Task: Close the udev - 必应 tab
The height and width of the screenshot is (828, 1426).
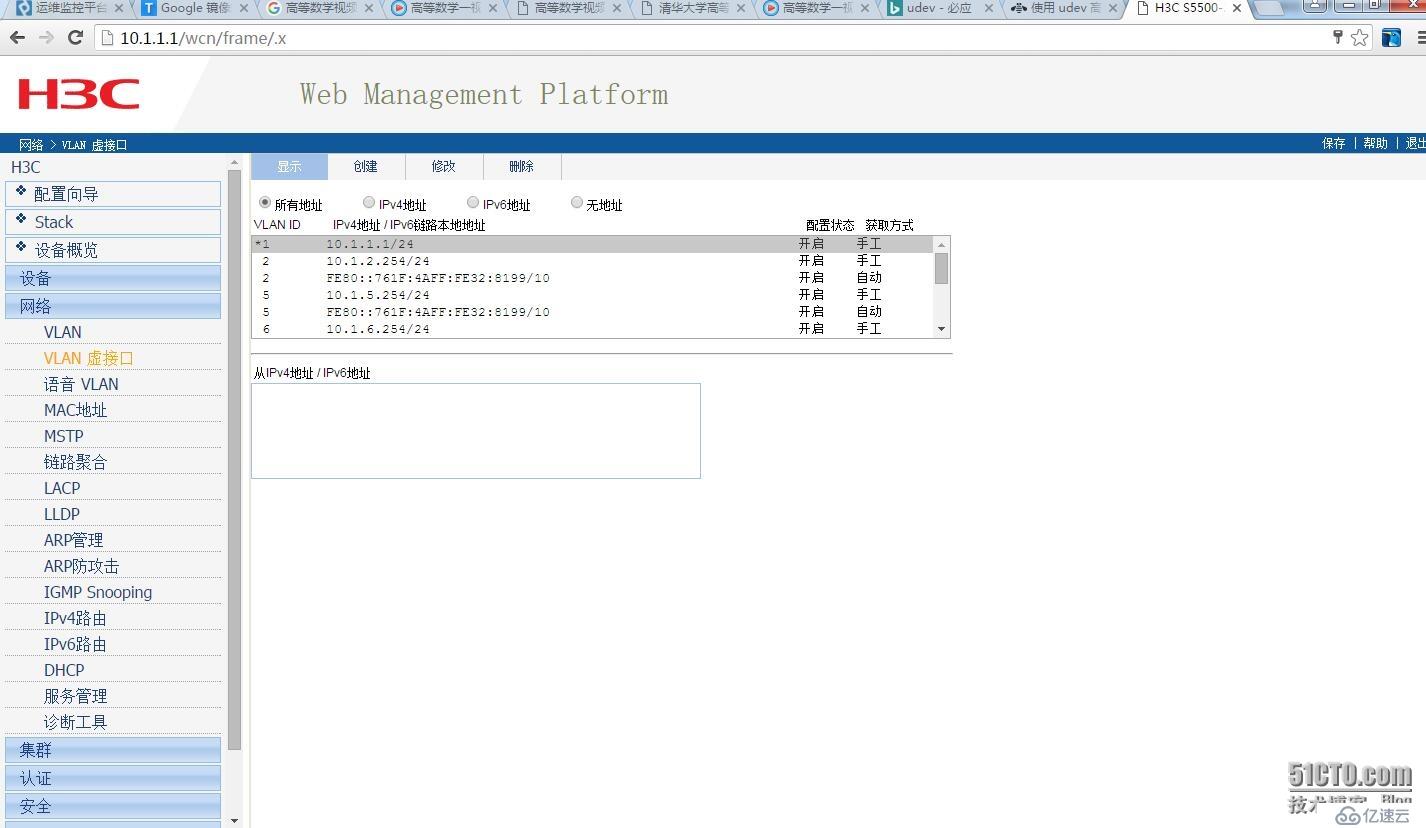Action: (x=989, y=8)
